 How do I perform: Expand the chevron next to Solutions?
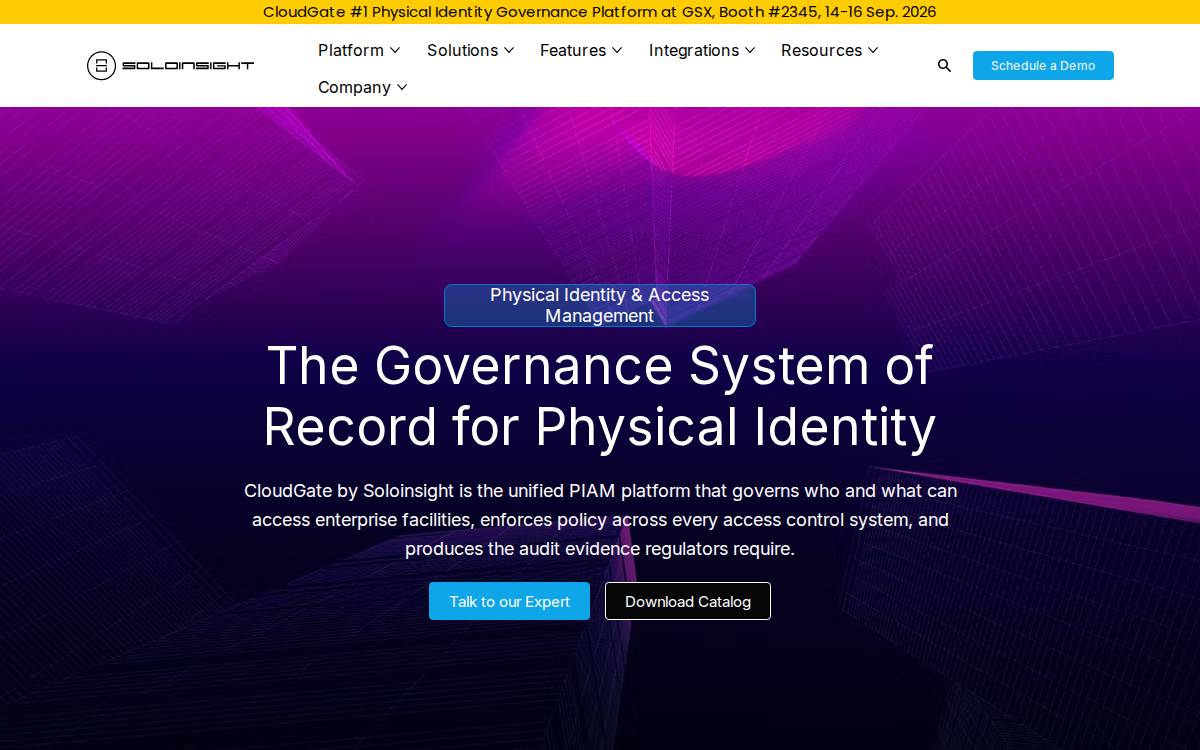509,50
